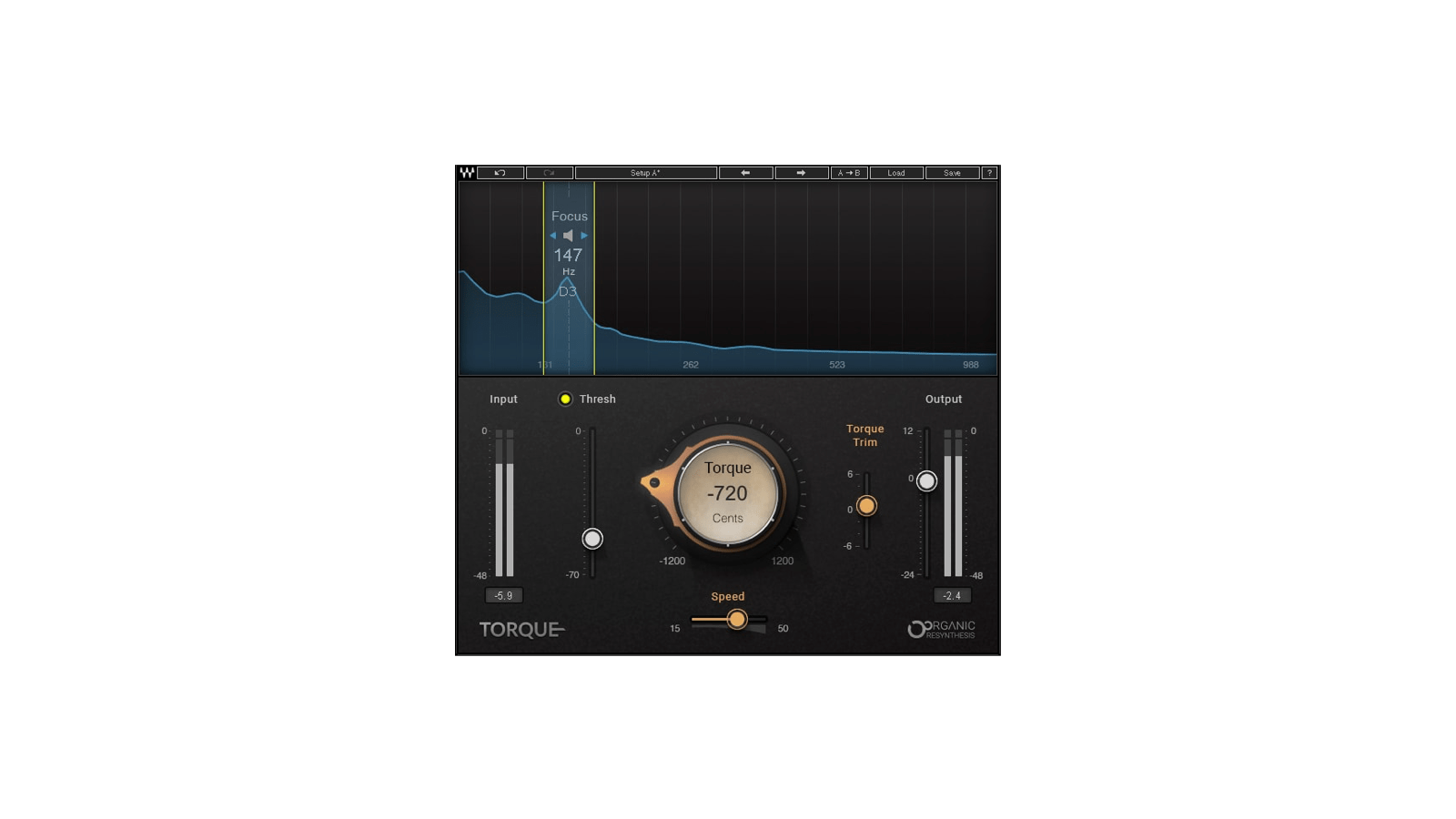
Task: Click the greyed-out Redo button
Action: click(x=550, y=173)
